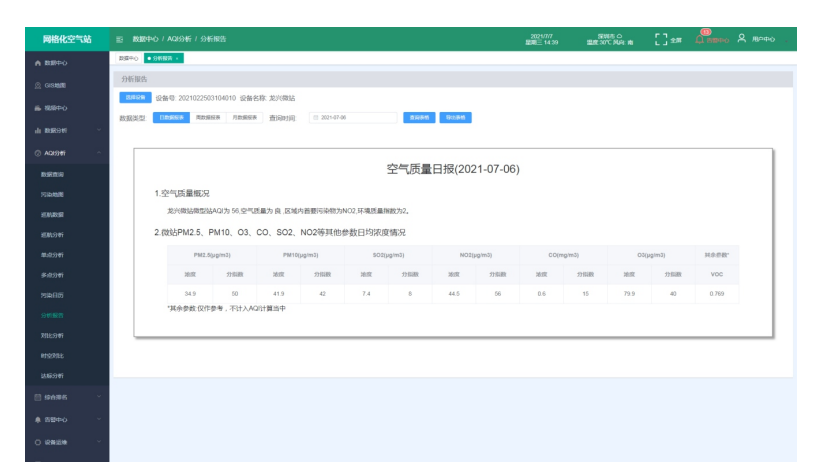The width and height of the screenshot is (821, 475).
Task: Click the 导出表格 export button
Action: (455, 117)
